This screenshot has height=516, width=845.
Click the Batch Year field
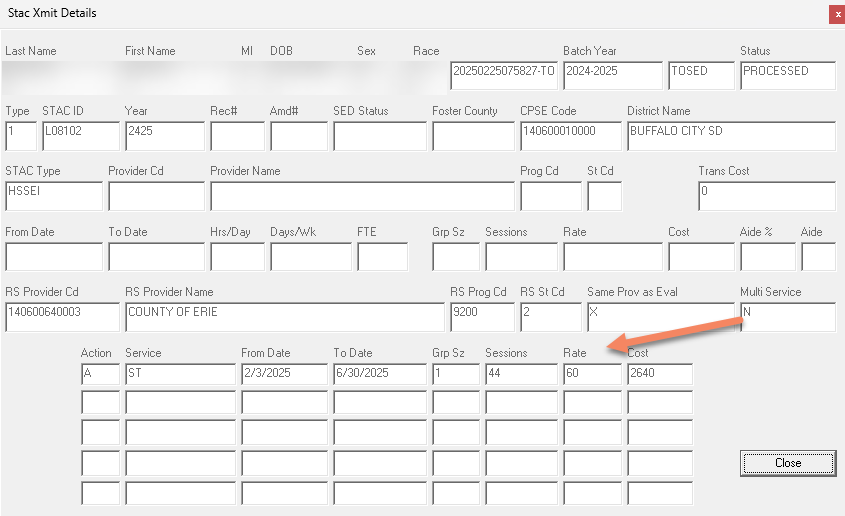coord(612,76)
